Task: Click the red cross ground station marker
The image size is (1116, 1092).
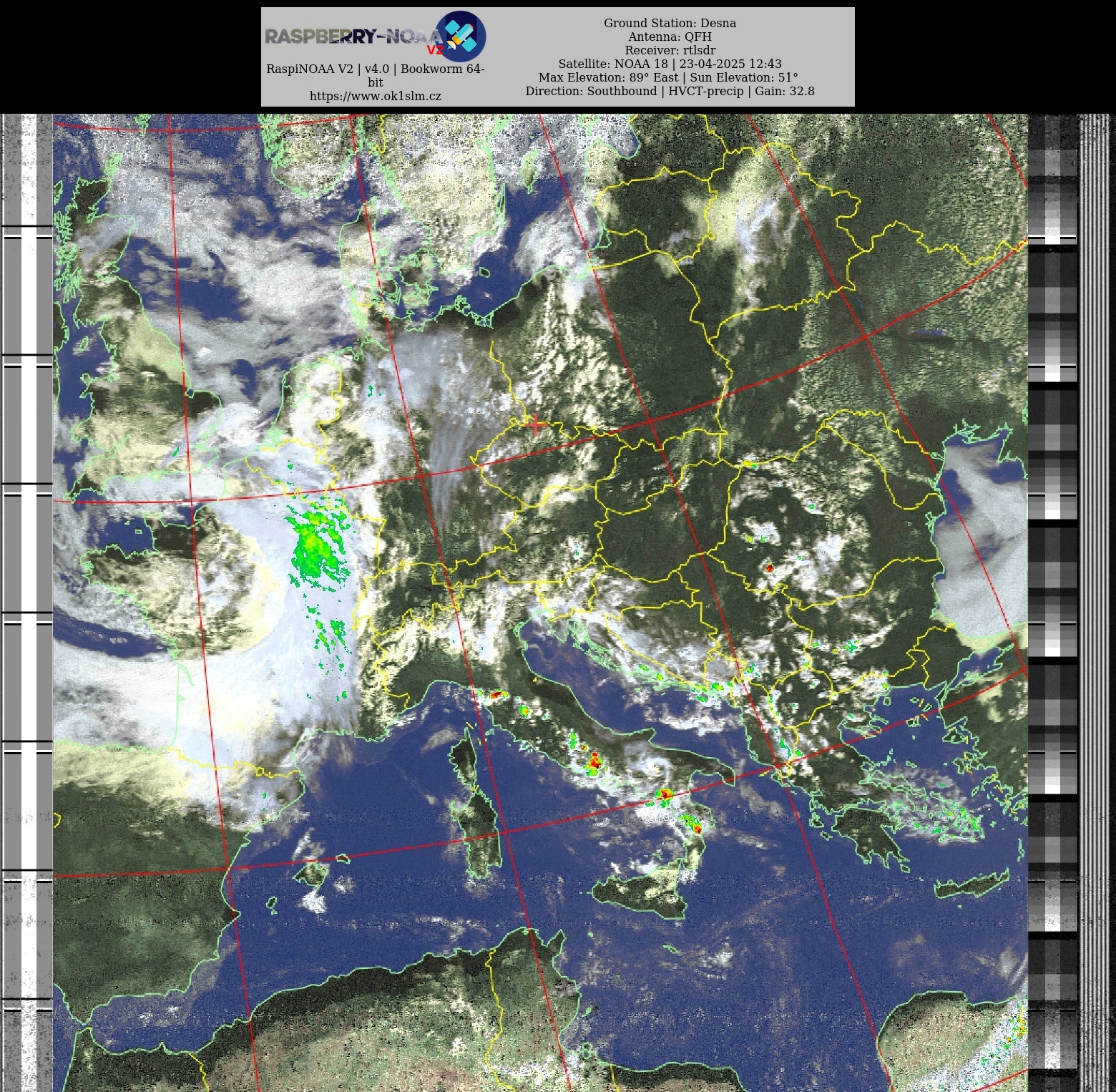Action: click(535, 425)
